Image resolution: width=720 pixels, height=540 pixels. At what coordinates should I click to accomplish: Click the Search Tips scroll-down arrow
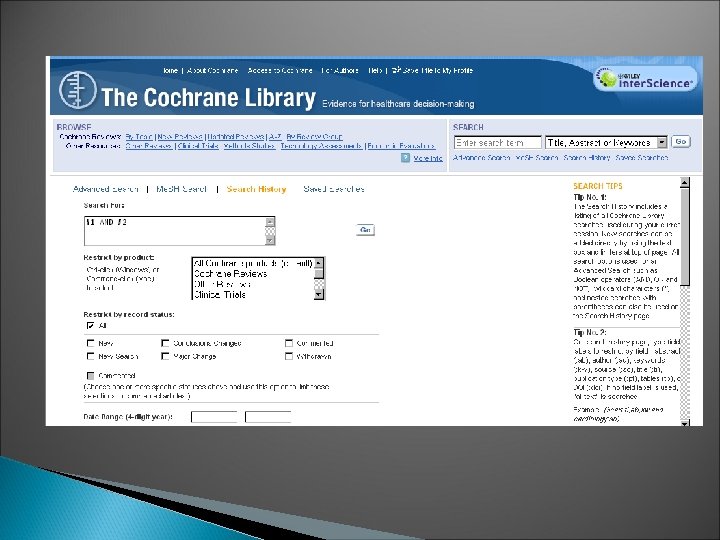point(685,423)
